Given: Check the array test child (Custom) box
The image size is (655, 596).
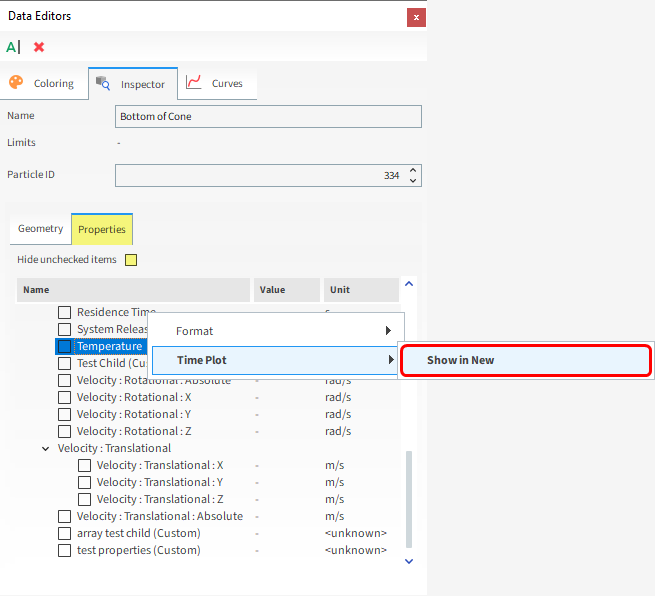Looking at the screenshot, I should (65, 533).
